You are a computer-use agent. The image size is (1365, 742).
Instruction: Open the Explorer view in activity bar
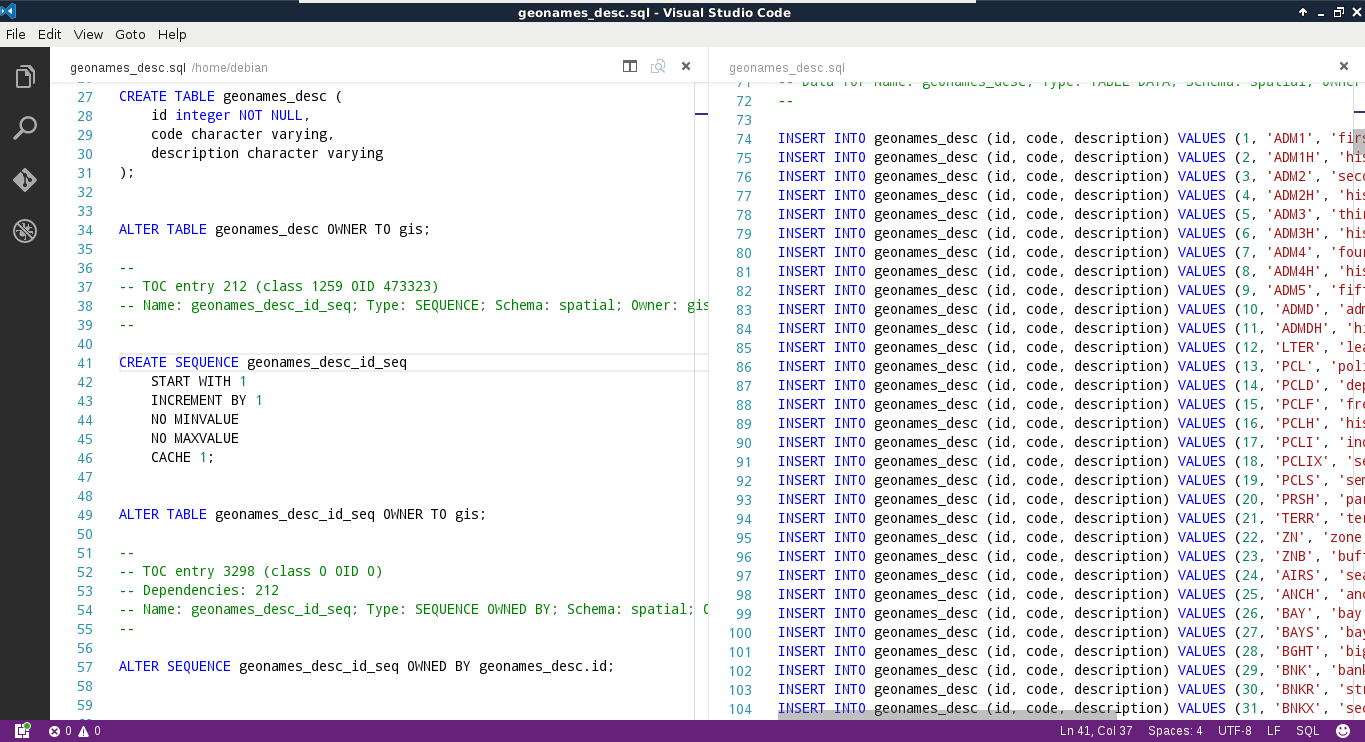pos(25,77)
